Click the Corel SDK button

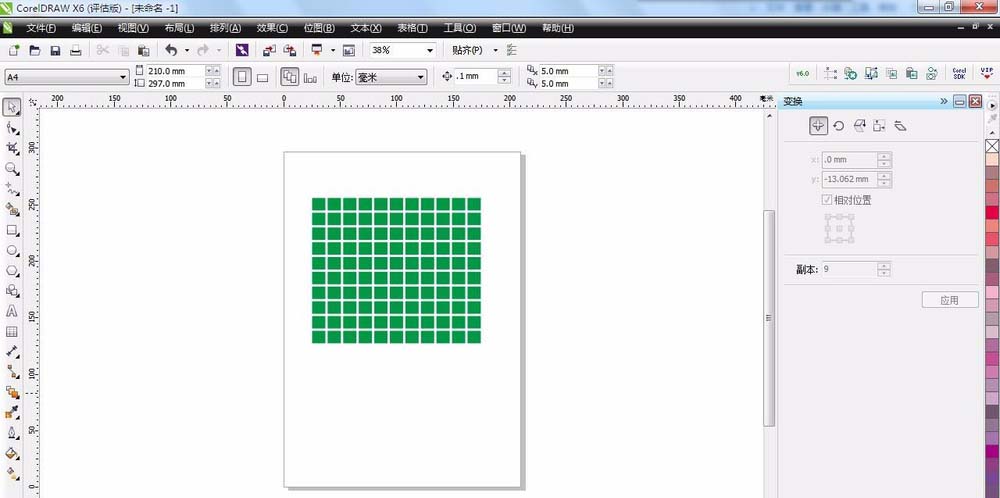pos(959,74)
